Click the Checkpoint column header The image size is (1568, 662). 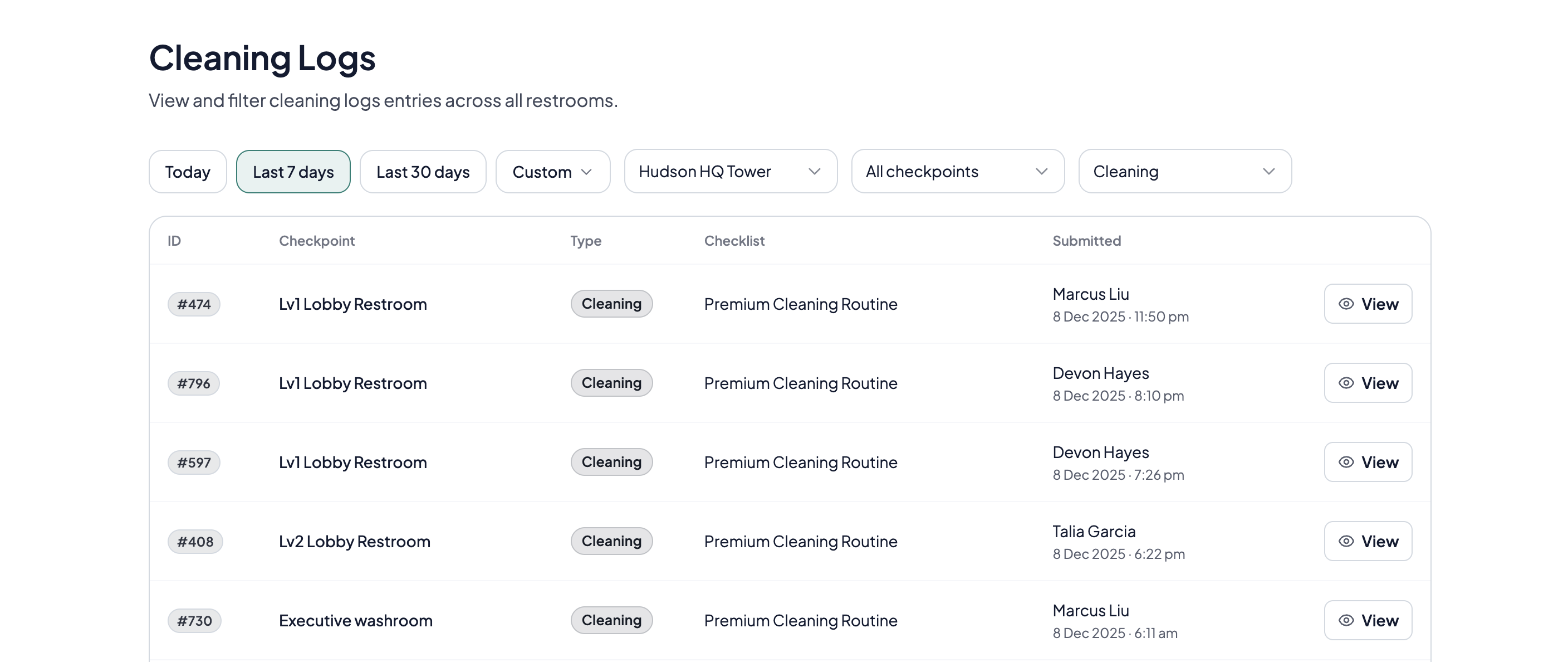pos(316,241)
